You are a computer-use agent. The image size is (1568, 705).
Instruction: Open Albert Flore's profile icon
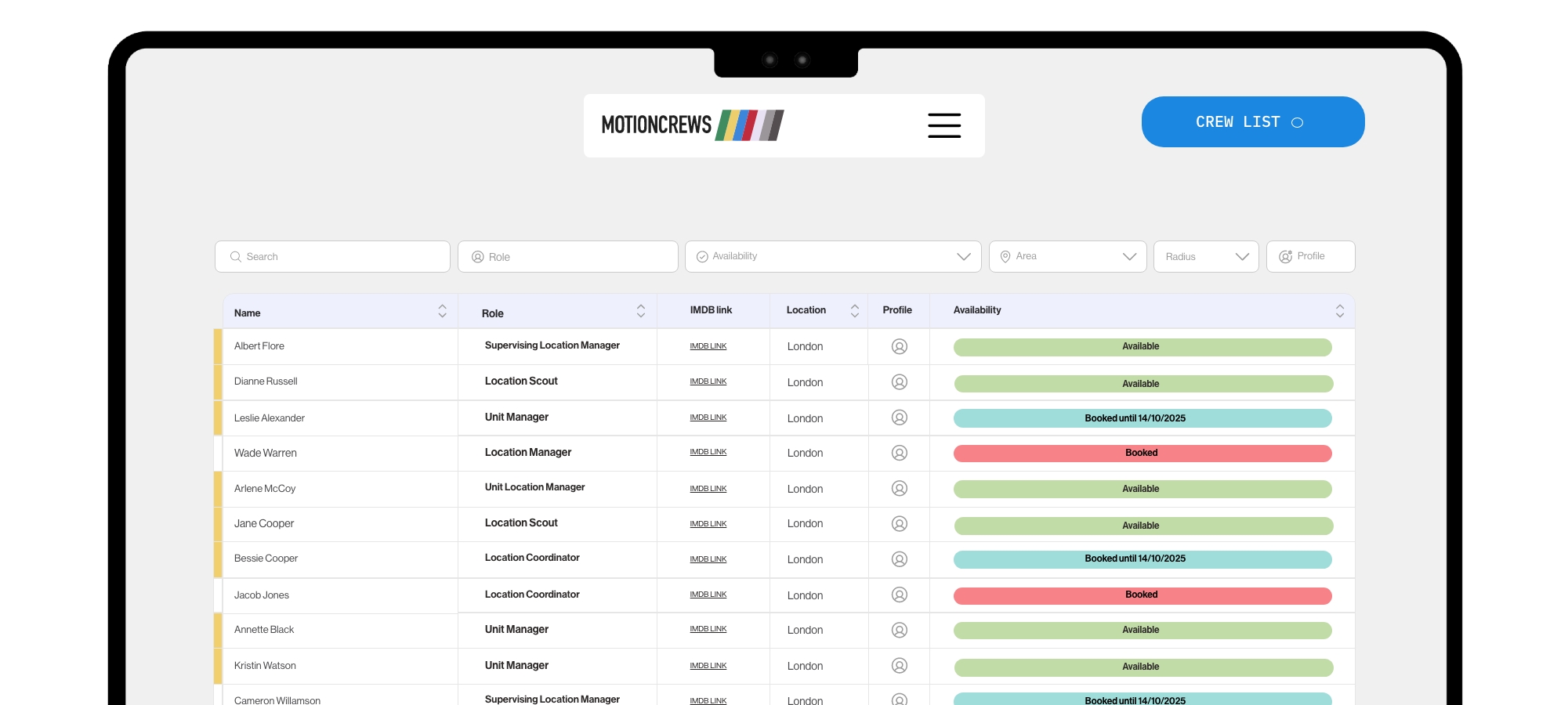[899, 346]
